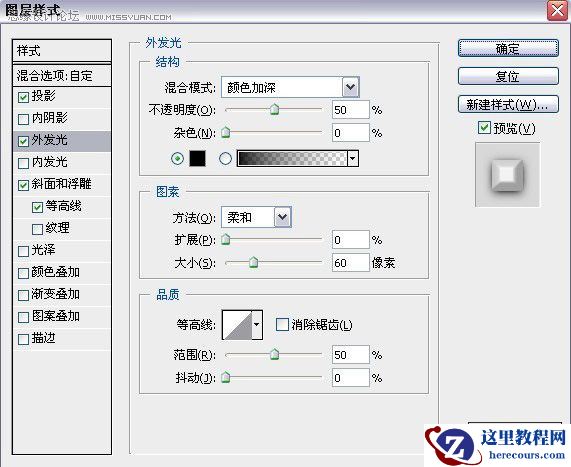The width and height of the screenshot is (571, 467).
Task: Click the opacity value field
Action: tap(351, 110)
